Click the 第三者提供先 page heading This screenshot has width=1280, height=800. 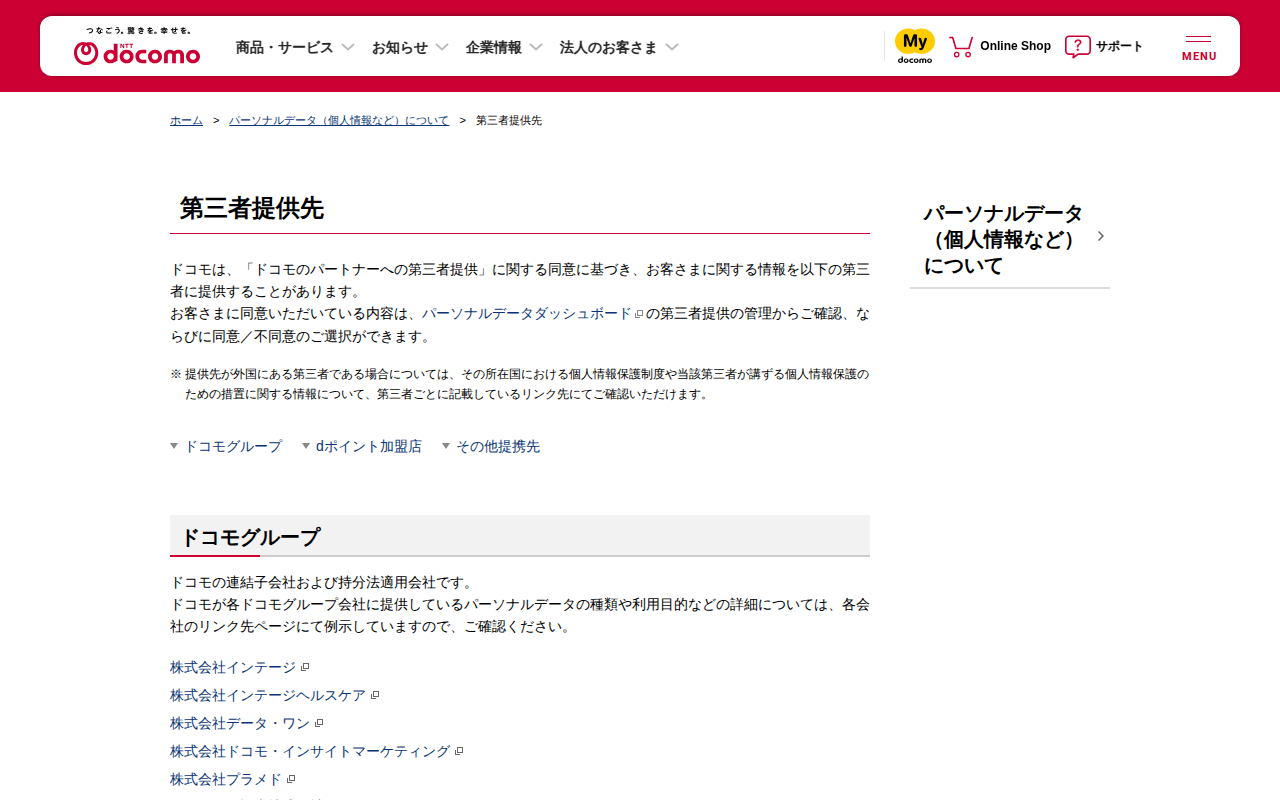(252, 208)
